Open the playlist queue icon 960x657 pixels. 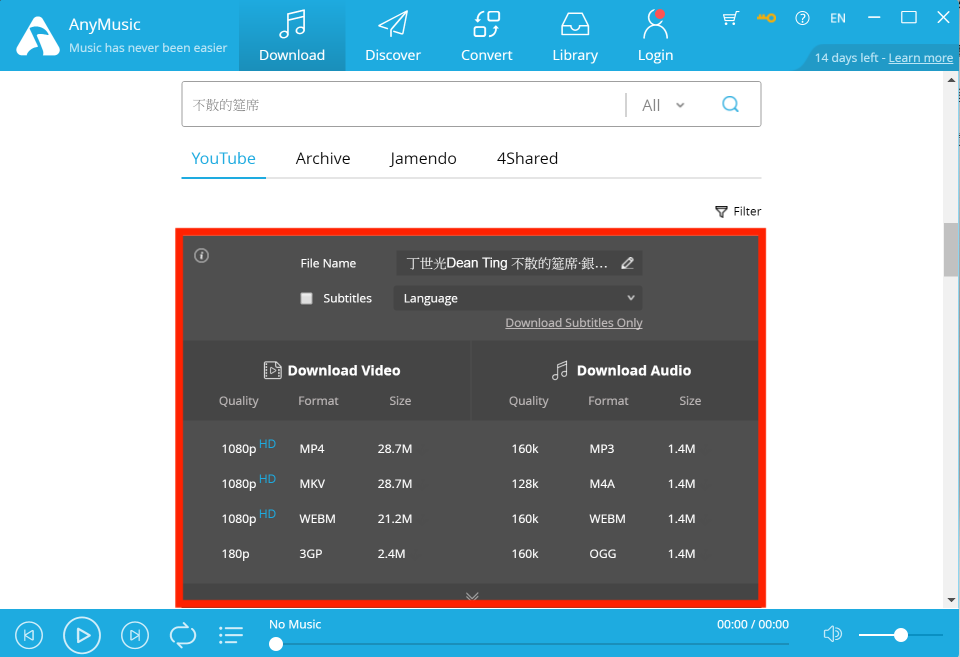[x=231, y=635]
